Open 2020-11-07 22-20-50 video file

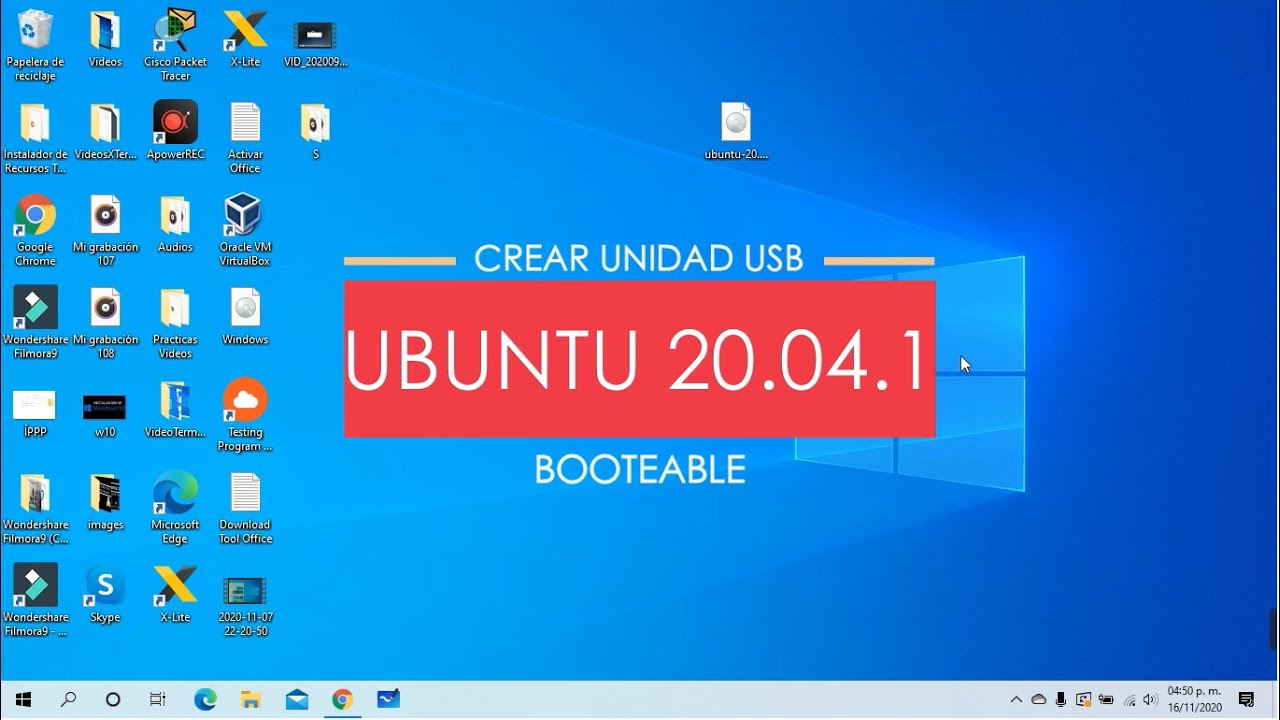tap(245, 606)
